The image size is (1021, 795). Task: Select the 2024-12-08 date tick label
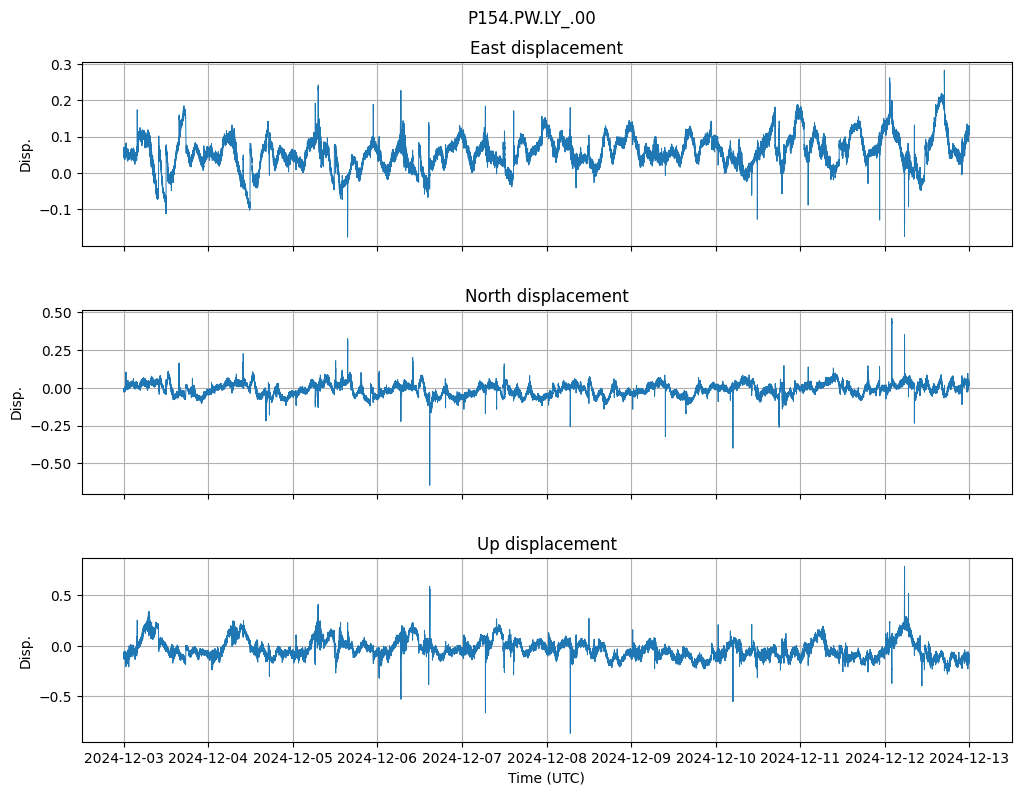coord(547,759)
